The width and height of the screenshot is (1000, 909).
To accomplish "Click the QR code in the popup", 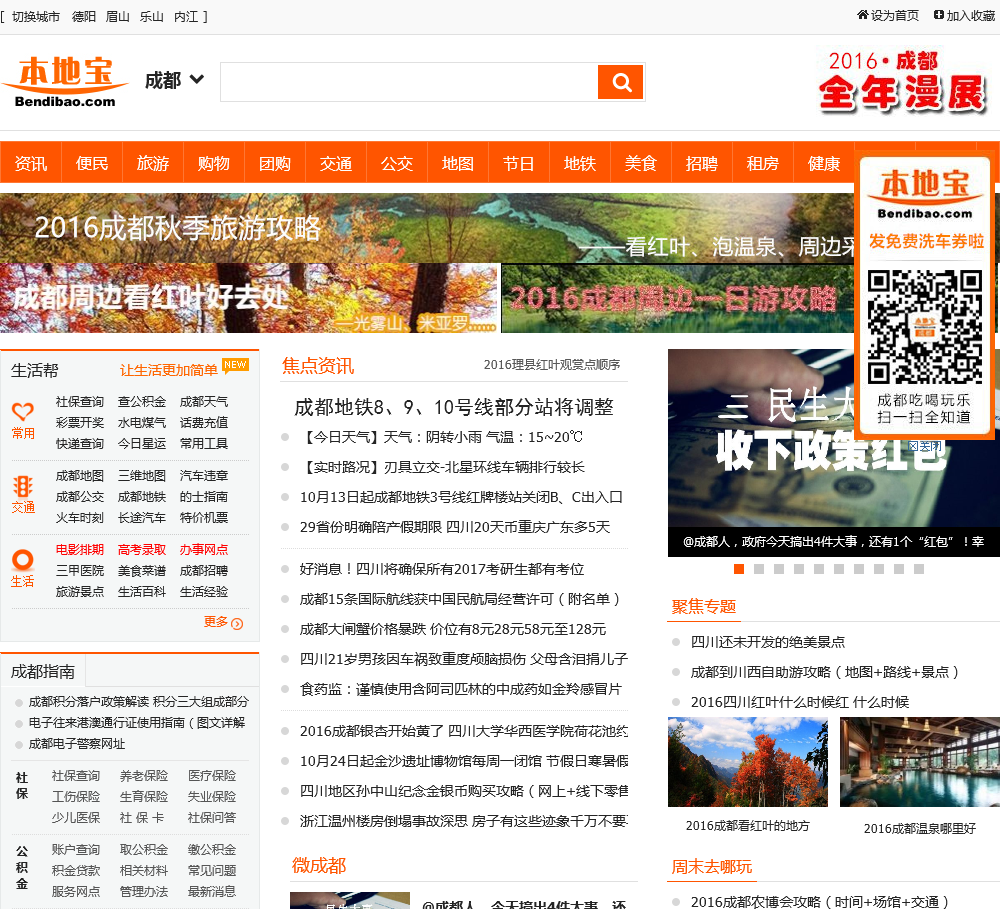I will 924,327.
